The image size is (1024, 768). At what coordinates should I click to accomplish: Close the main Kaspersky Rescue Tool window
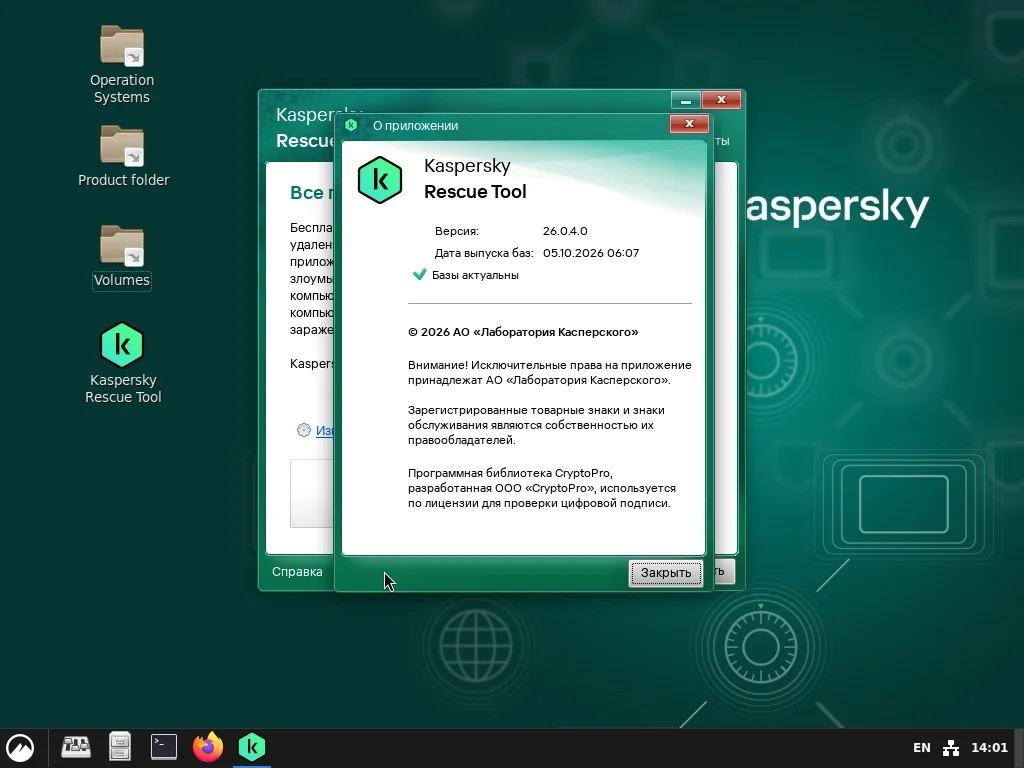tap(722, 100)
